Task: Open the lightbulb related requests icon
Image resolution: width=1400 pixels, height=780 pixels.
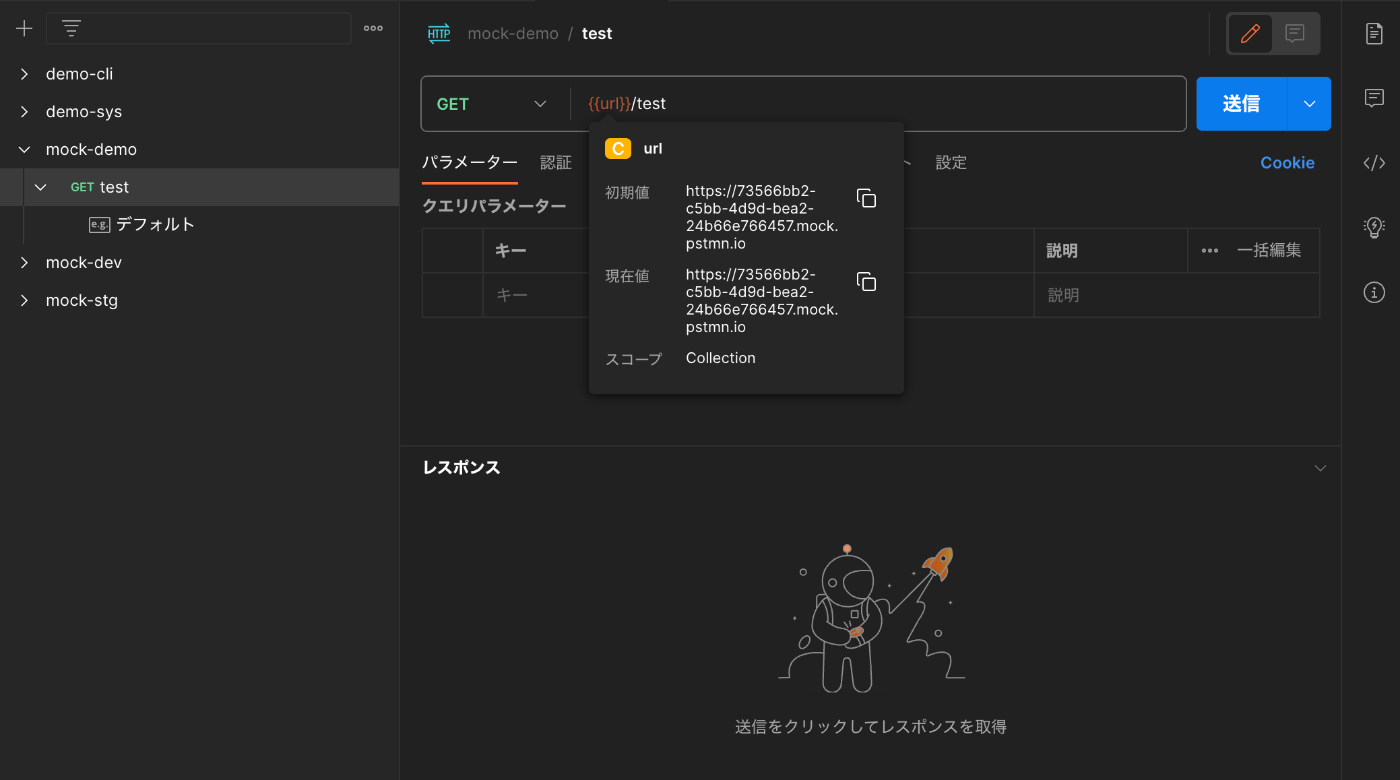Action: click(x=1374, y=227)
